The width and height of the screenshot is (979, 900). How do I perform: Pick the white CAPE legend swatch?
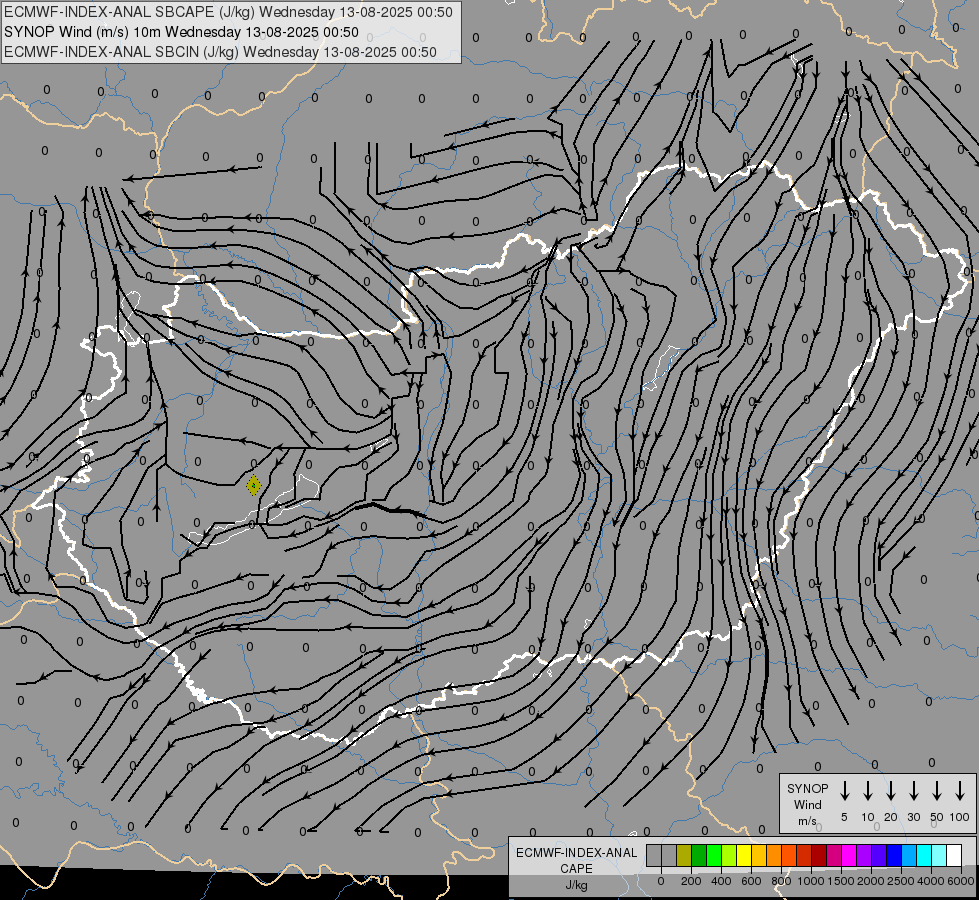(954, 855)
